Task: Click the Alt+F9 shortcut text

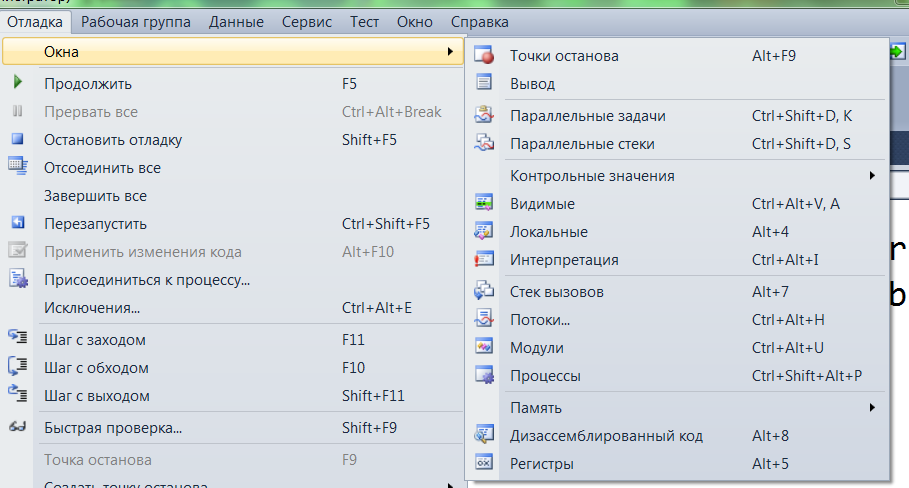Action: pyautogui.click(x=774, y=56)
